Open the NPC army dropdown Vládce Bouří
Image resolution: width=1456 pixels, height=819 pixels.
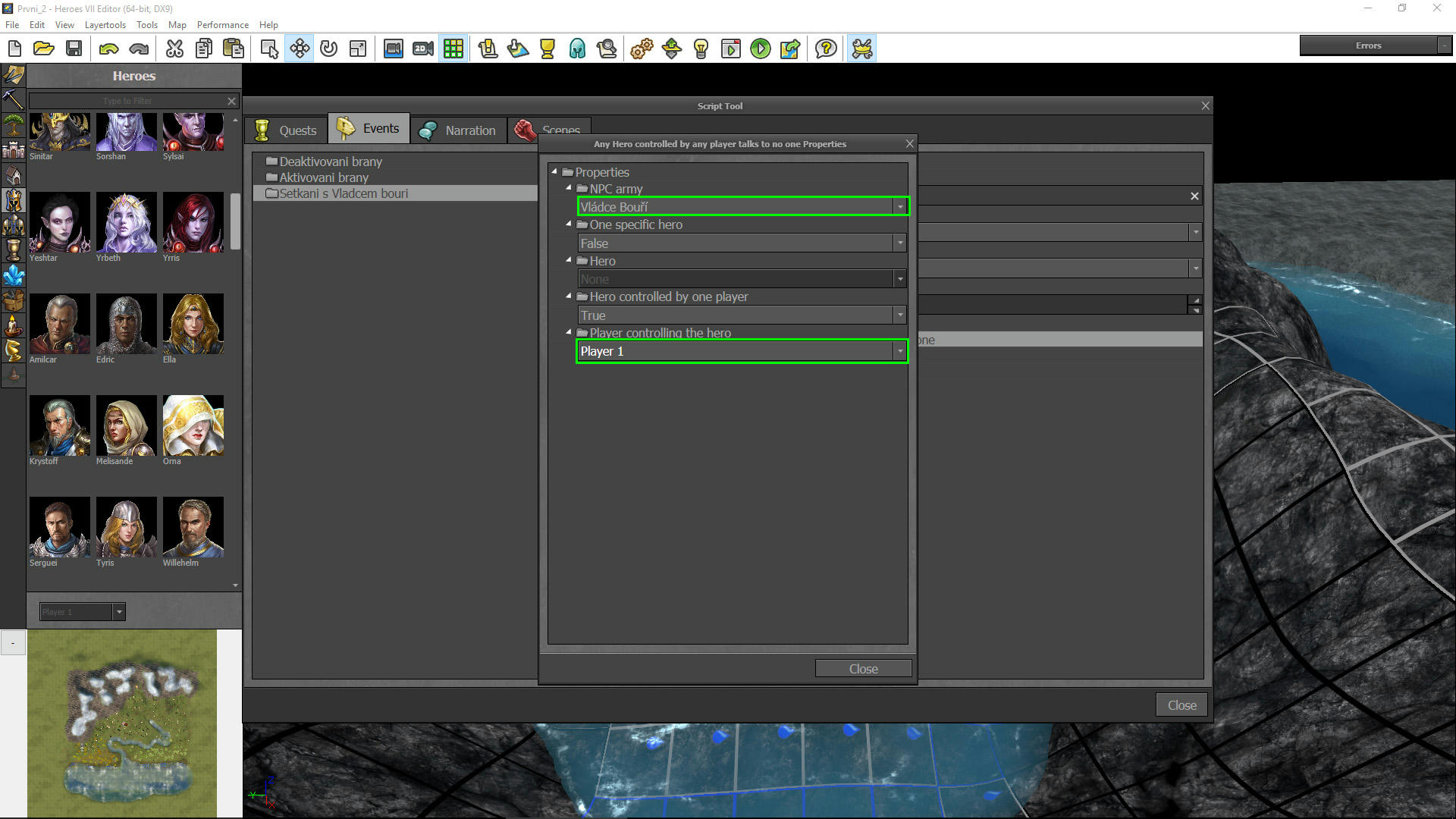pyautogui.click(x=742, y=206)
